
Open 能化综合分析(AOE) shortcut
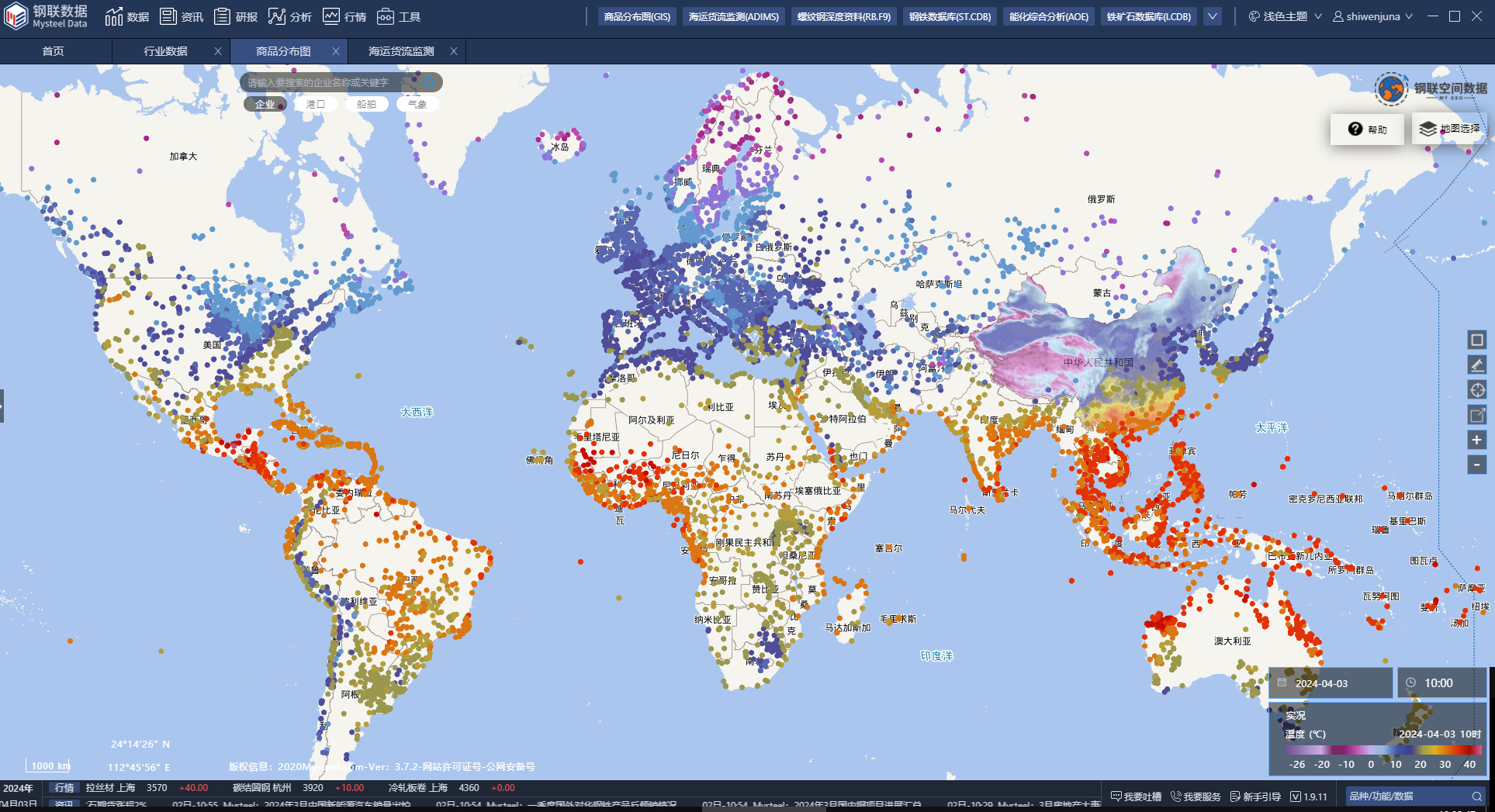1049,16
